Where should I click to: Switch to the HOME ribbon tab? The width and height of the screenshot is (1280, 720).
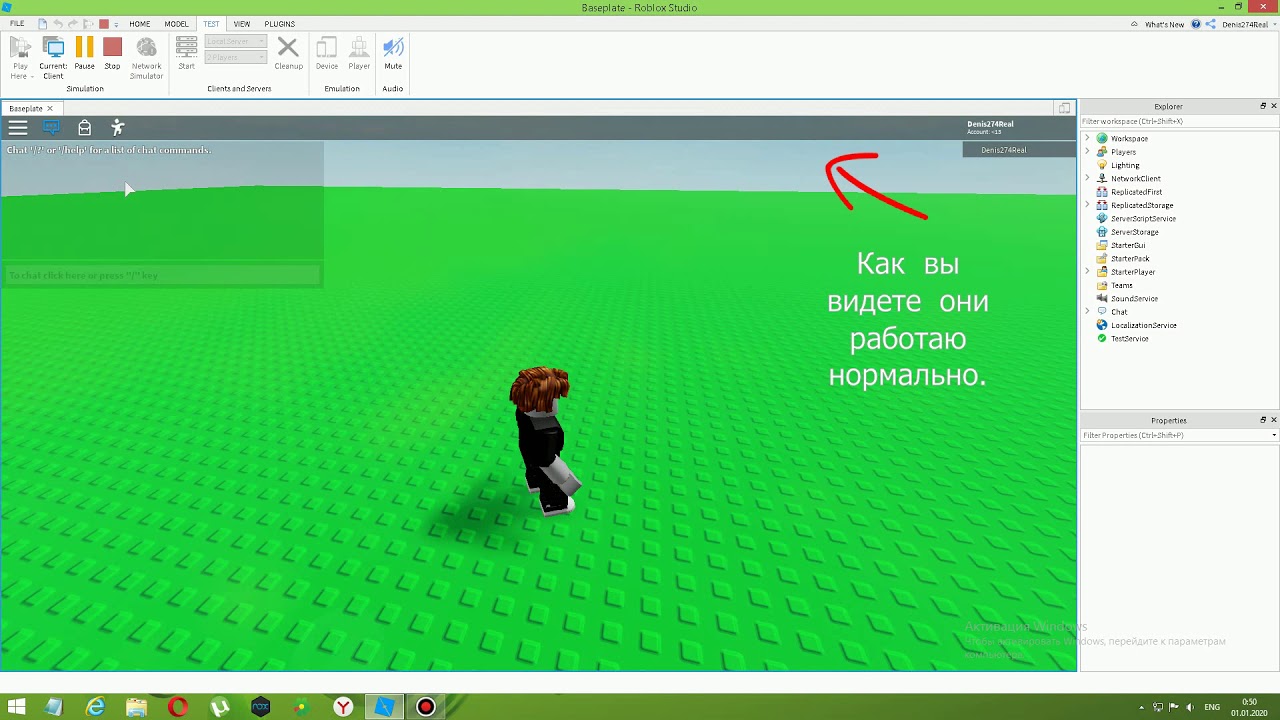[x=140, y=24]
